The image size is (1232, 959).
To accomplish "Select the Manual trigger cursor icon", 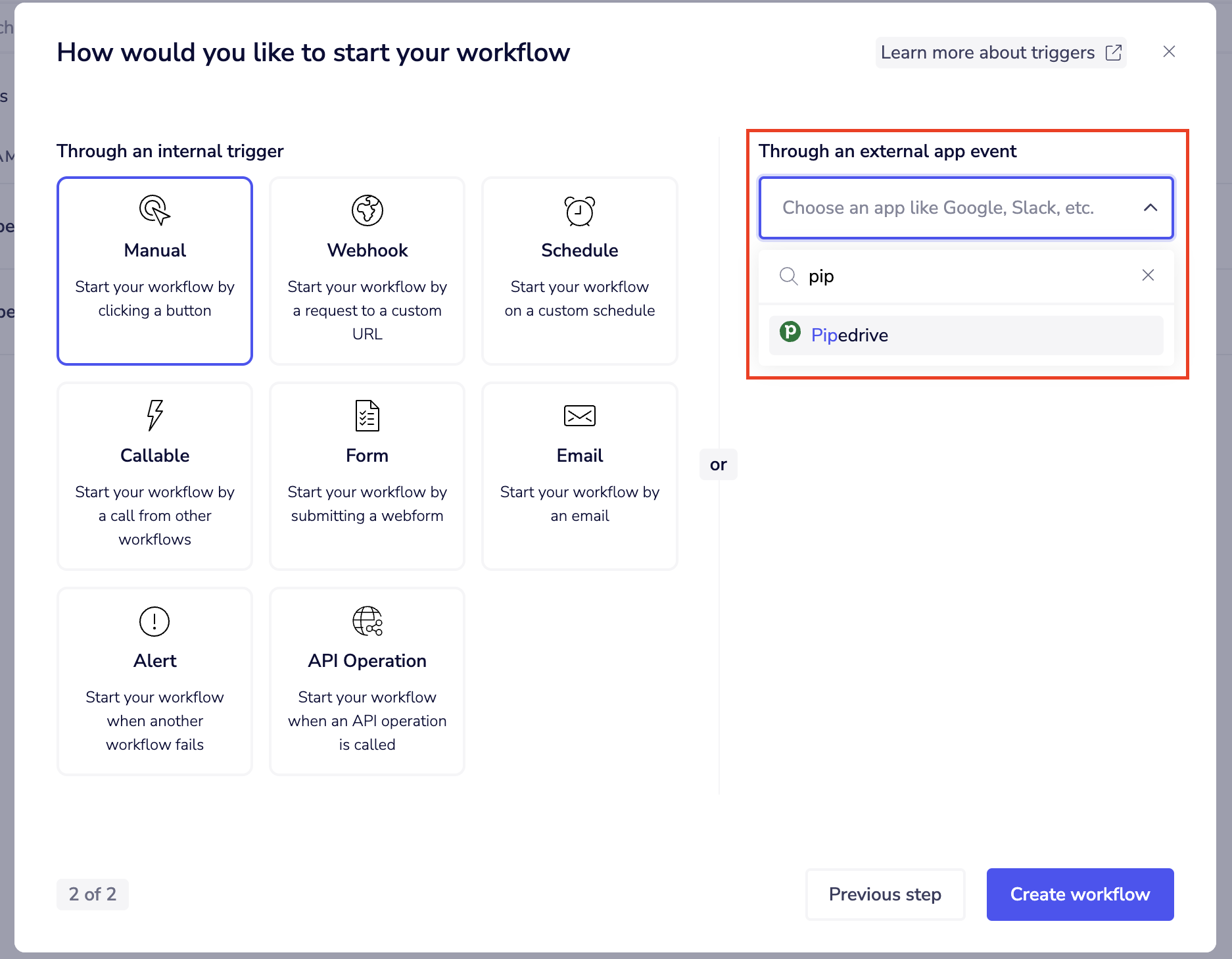I will (x=154, y=210).
